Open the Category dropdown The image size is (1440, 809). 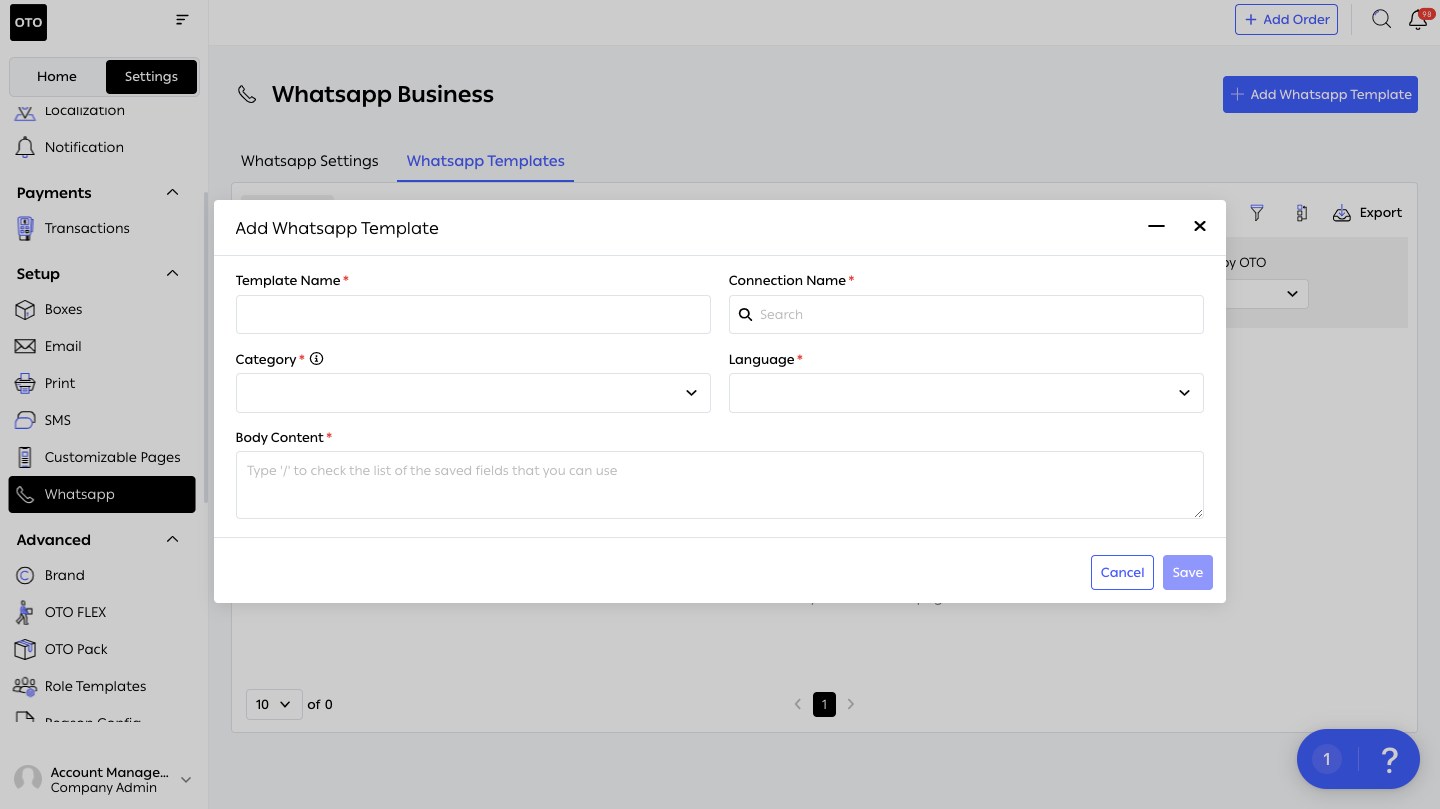(x=473, y=393)
